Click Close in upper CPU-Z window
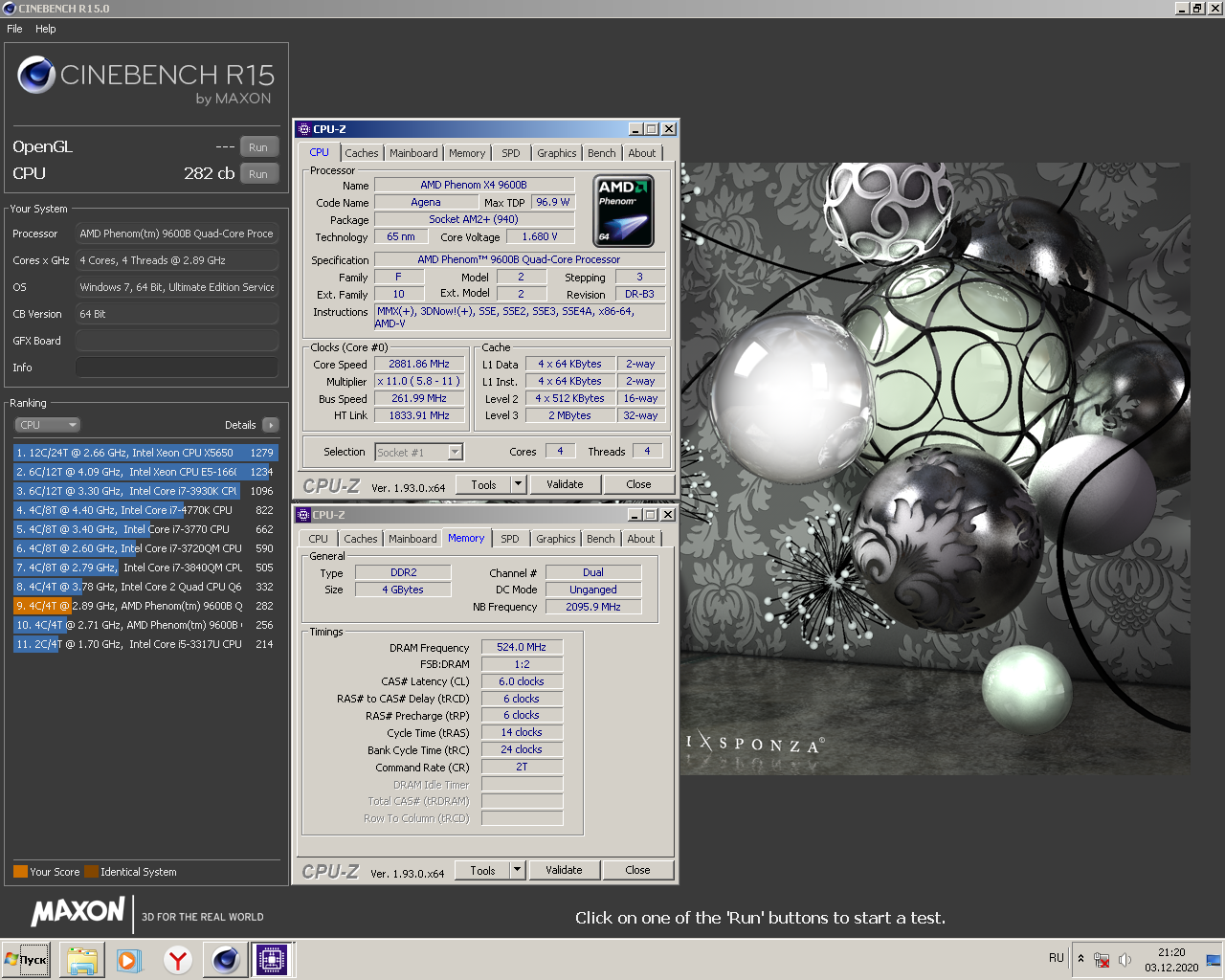This screenshot has height=980, width=1225. coord(638,485)
